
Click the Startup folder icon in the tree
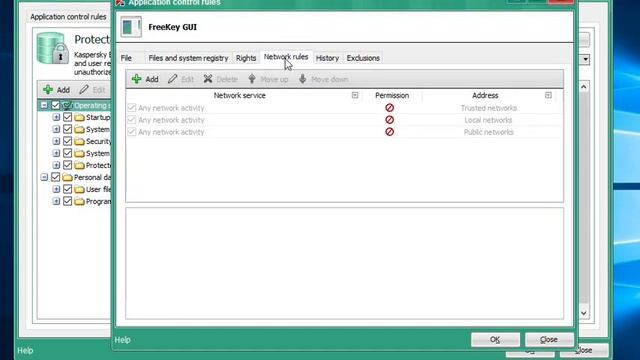[x=80, y=118]
